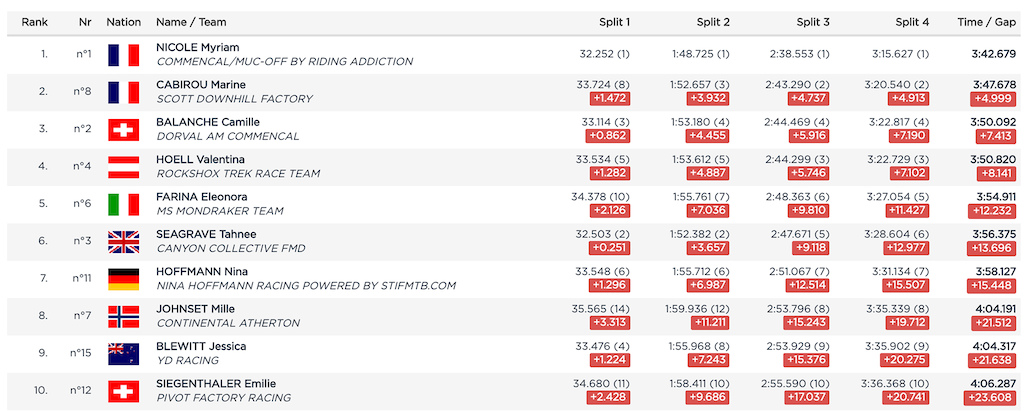Click the +20.275 Split 4 gap badge
1024x411 pixels.
tap(906, 361)
